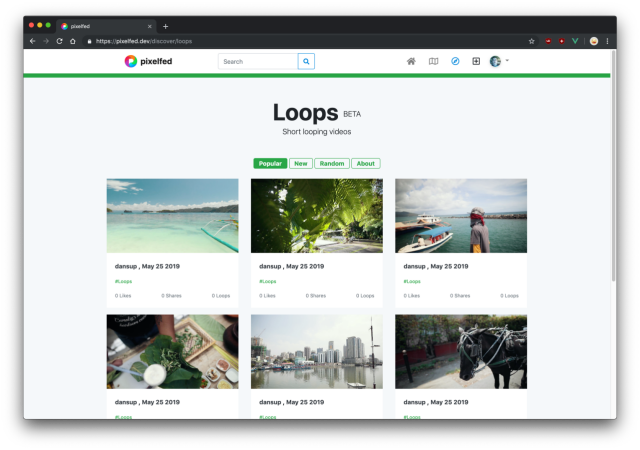
Task: Select the pixelfed browser tab
Action: [x=106, y=27]
